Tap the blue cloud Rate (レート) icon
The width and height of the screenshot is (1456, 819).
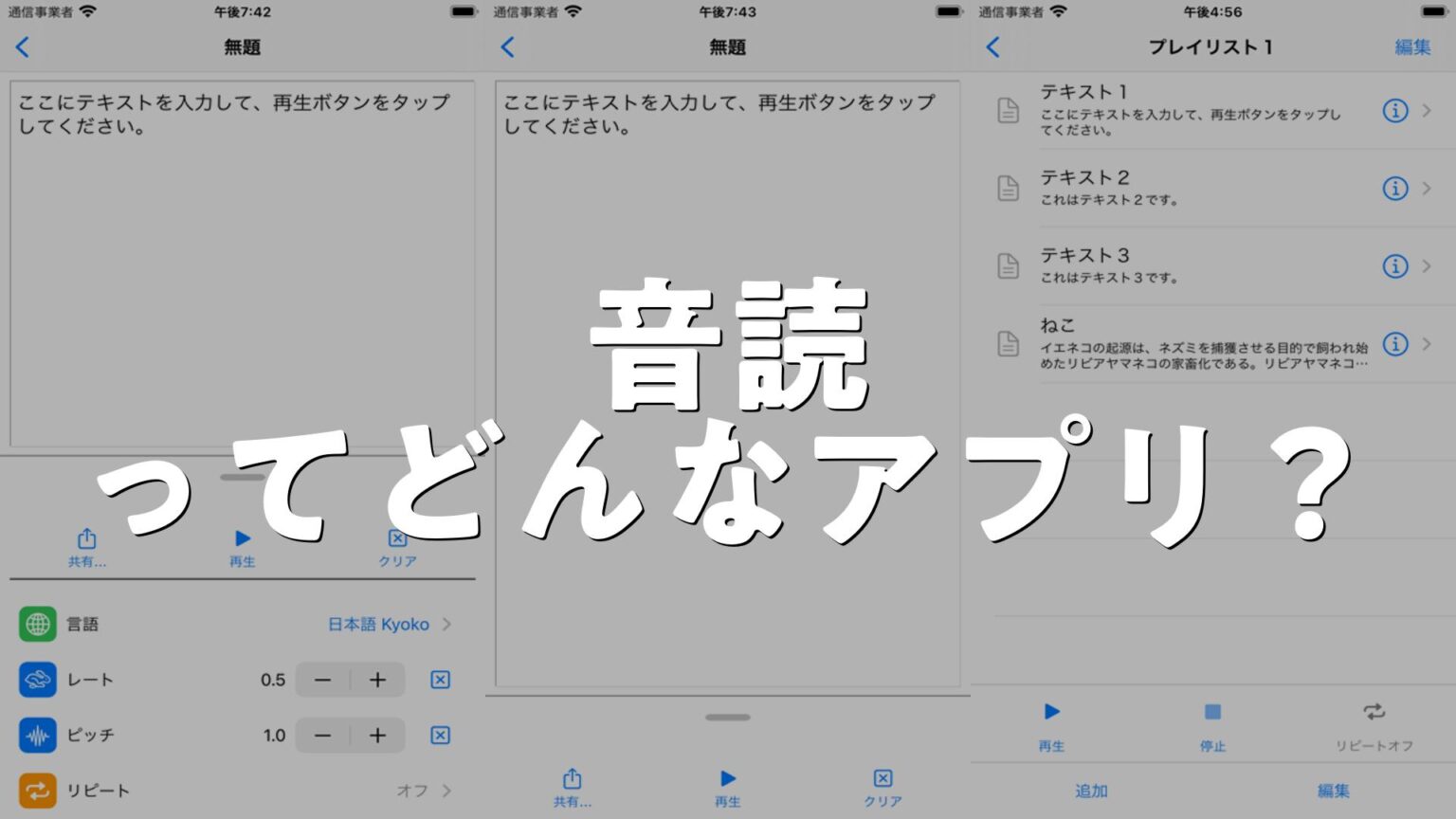pyautogui.click(x=37, y=680)
